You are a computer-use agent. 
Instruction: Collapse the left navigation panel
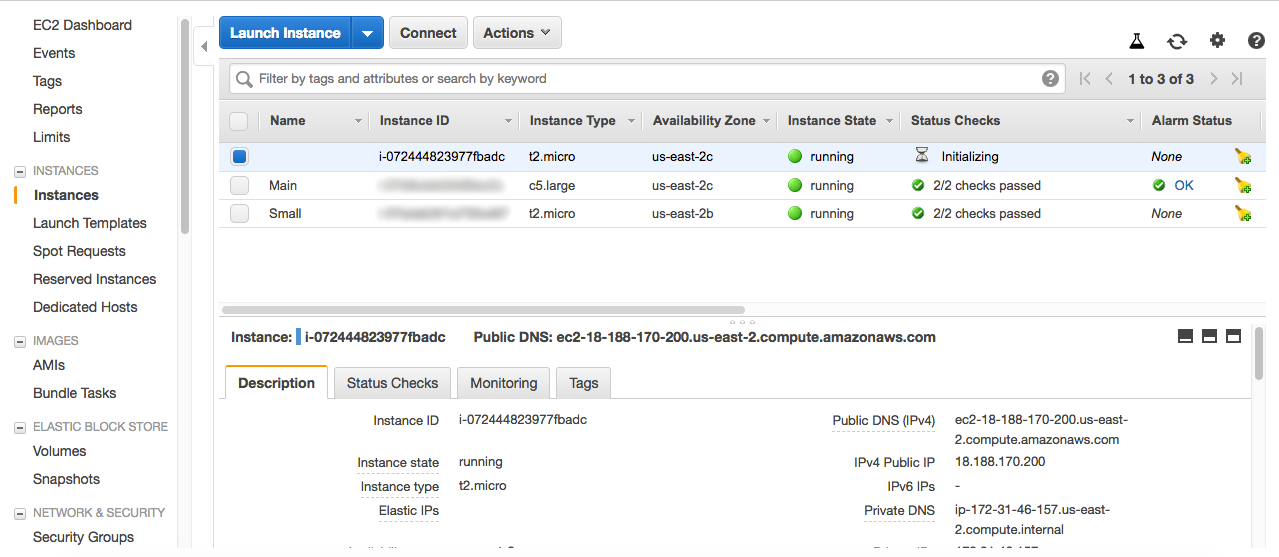204,46
